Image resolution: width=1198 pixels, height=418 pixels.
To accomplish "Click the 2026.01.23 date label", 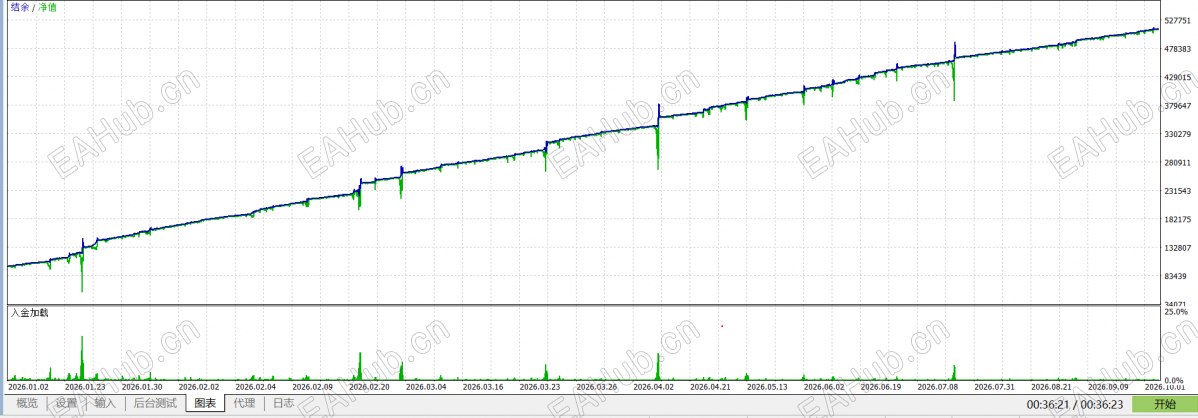I will tap(86, 387).
